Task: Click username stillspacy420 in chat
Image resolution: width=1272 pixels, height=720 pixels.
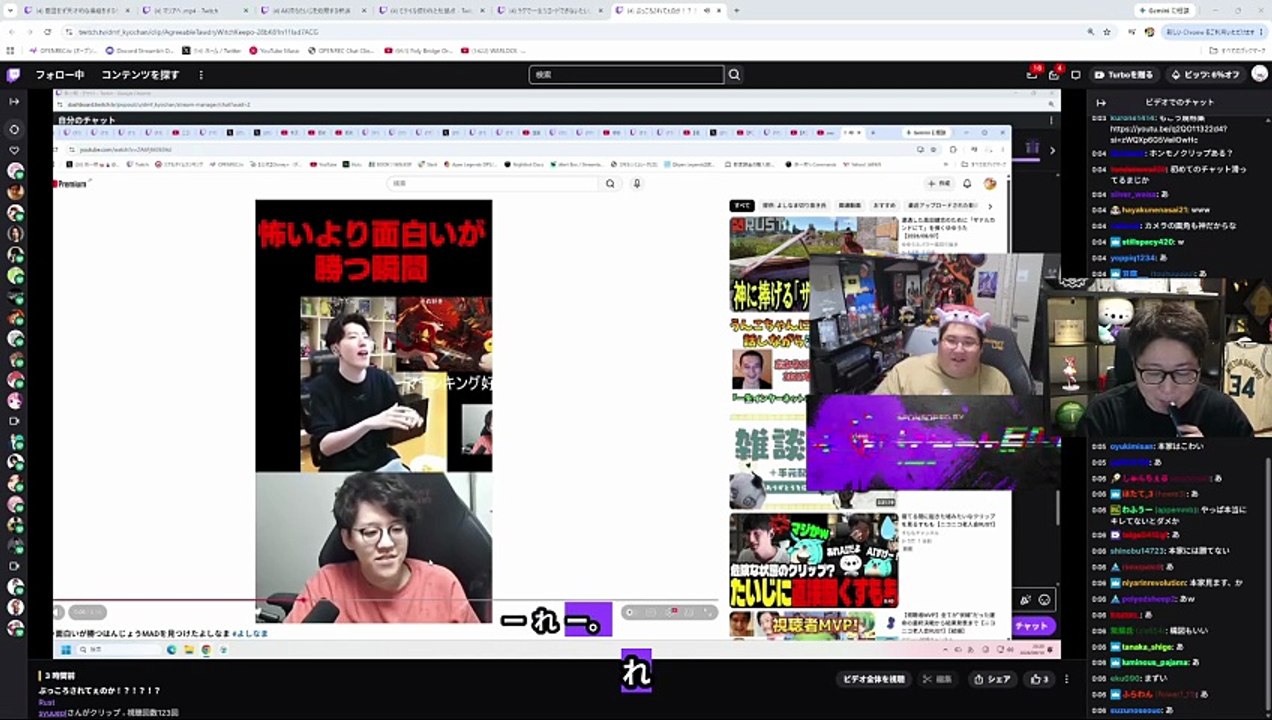Action: click(1150, 242)
